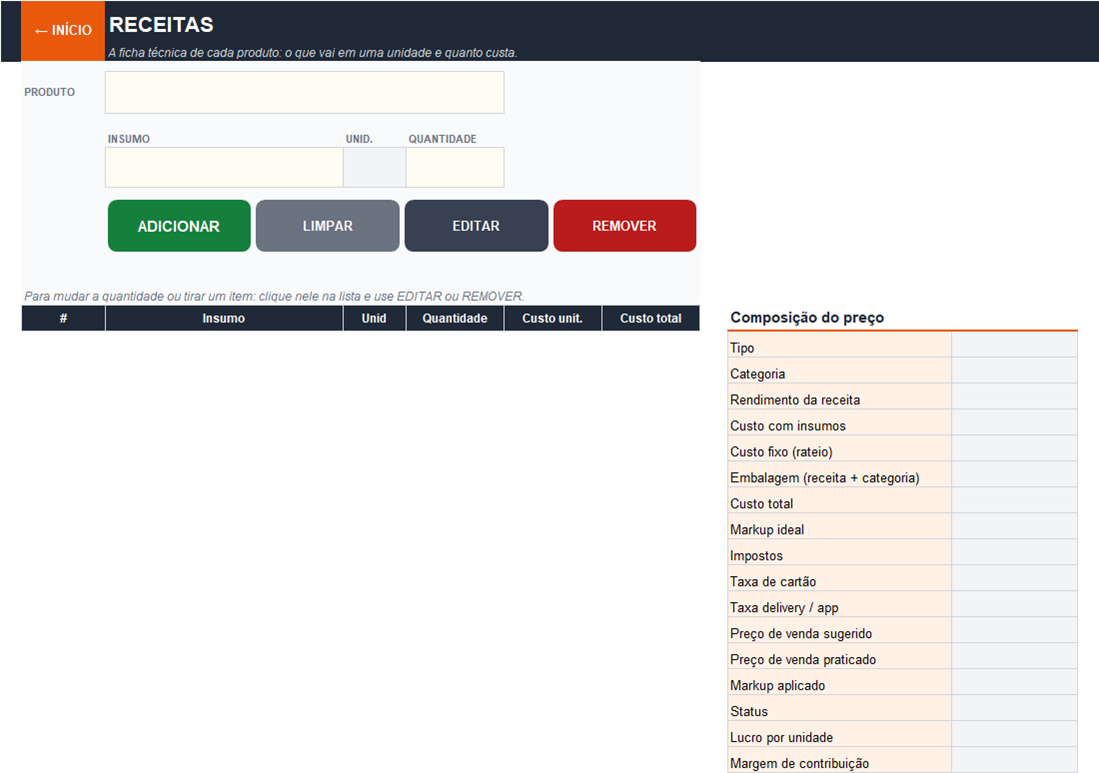Select the INSUMO input field
The height and width of the screenshot is (773, 1099).
[224, 167]
